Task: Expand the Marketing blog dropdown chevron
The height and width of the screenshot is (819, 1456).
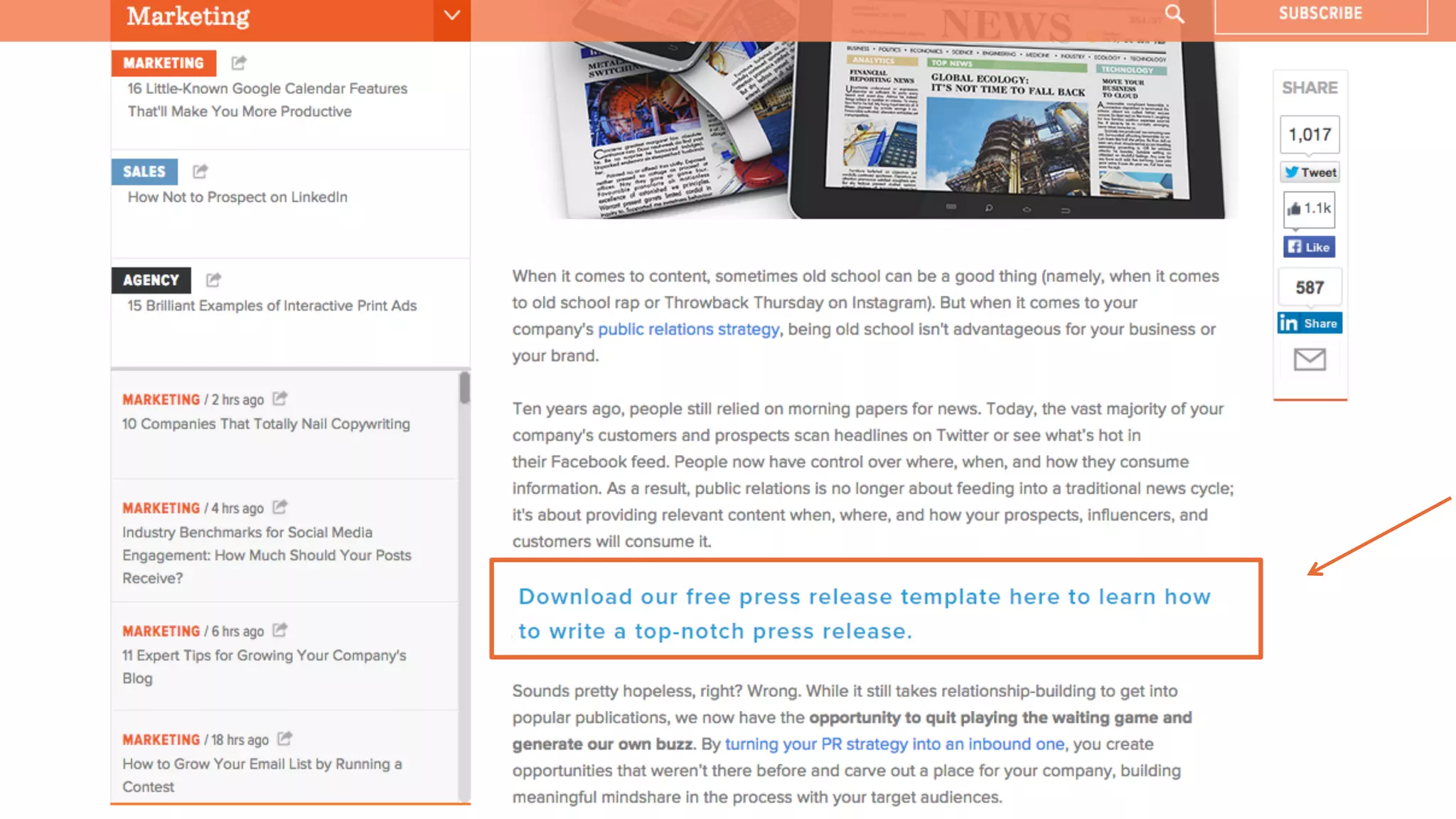Action: 452,16
